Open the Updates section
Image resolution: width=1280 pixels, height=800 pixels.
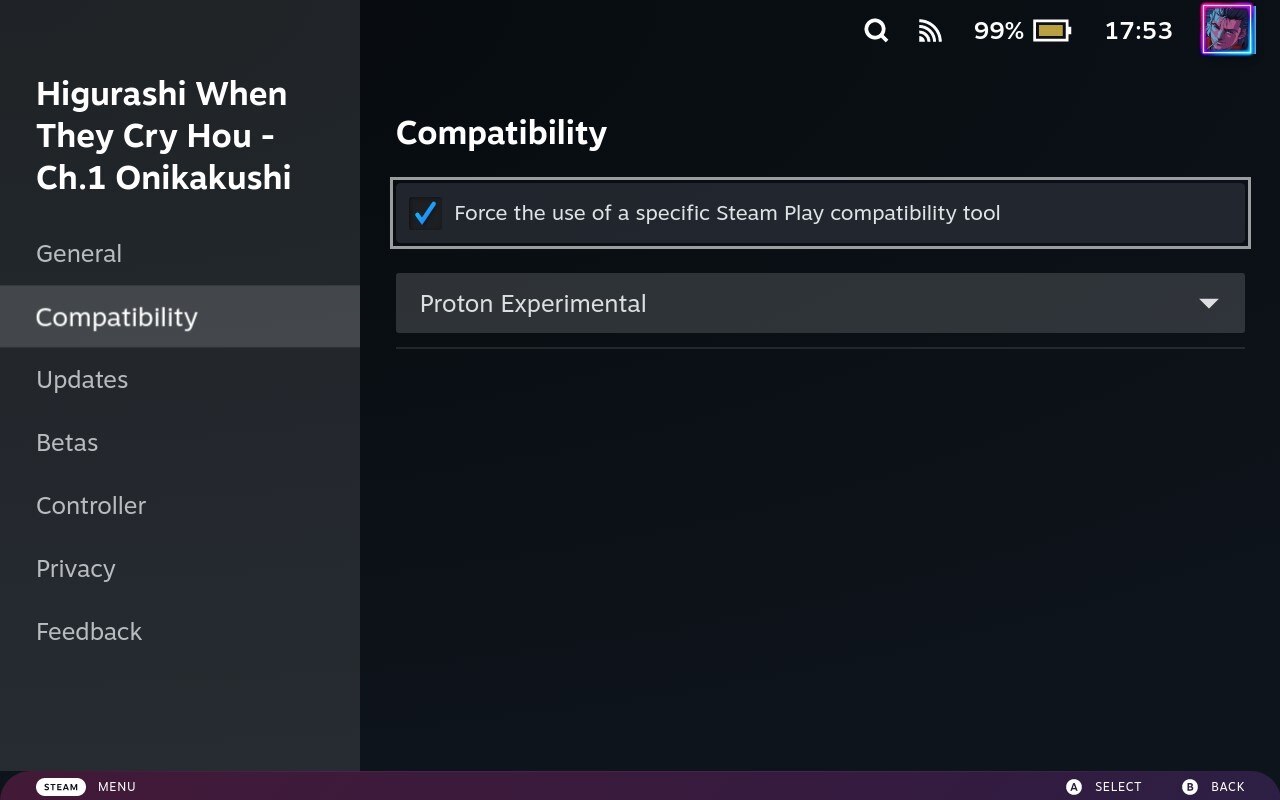[82, 380]
